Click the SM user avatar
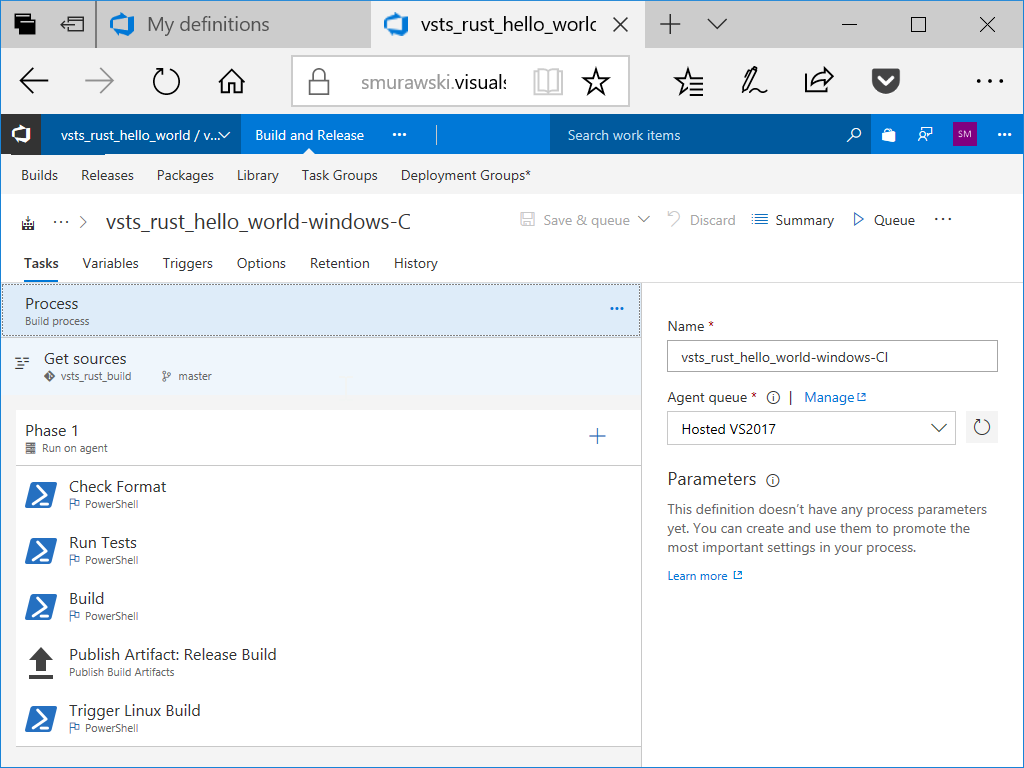This screenshot has width=1024, height=768. (x=965, y=134)
